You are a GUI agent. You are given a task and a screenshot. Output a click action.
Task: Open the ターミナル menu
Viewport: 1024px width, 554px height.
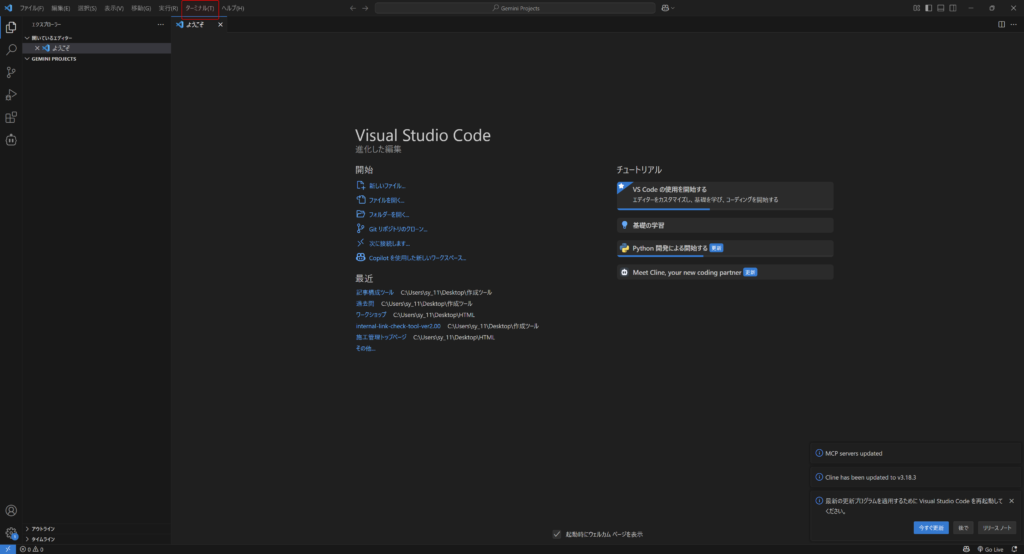click(200, 8)
